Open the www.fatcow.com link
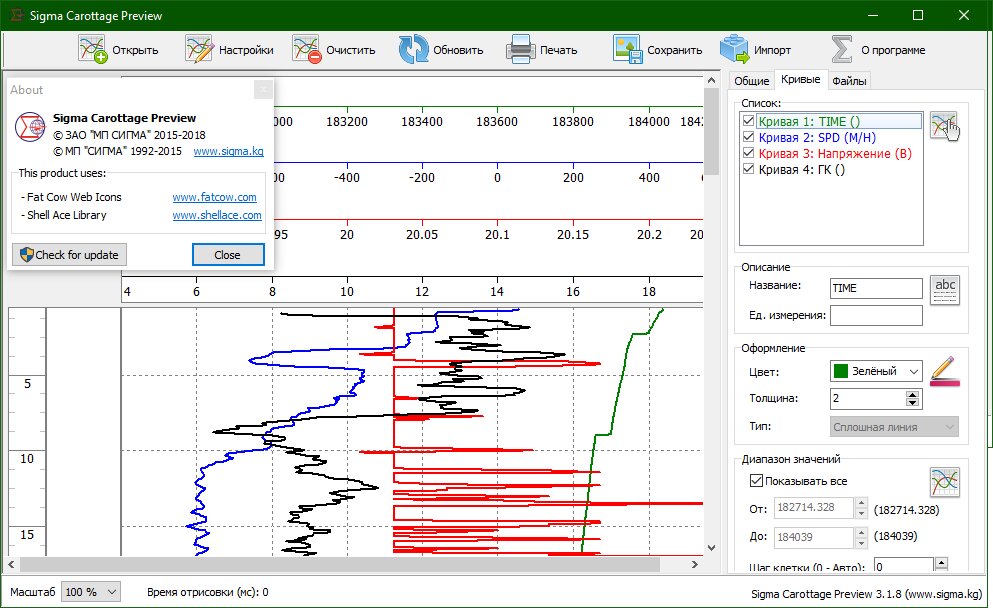Image resolution: width=993 pixels, height=608 pixels. click(215, 197)
